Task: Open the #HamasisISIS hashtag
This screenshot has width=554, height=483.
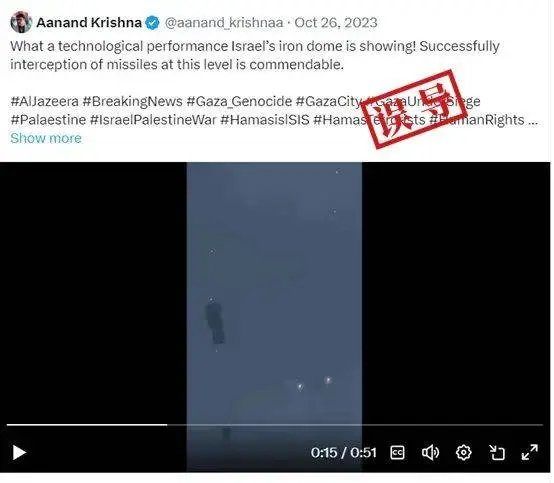Action: pos(265,120)
